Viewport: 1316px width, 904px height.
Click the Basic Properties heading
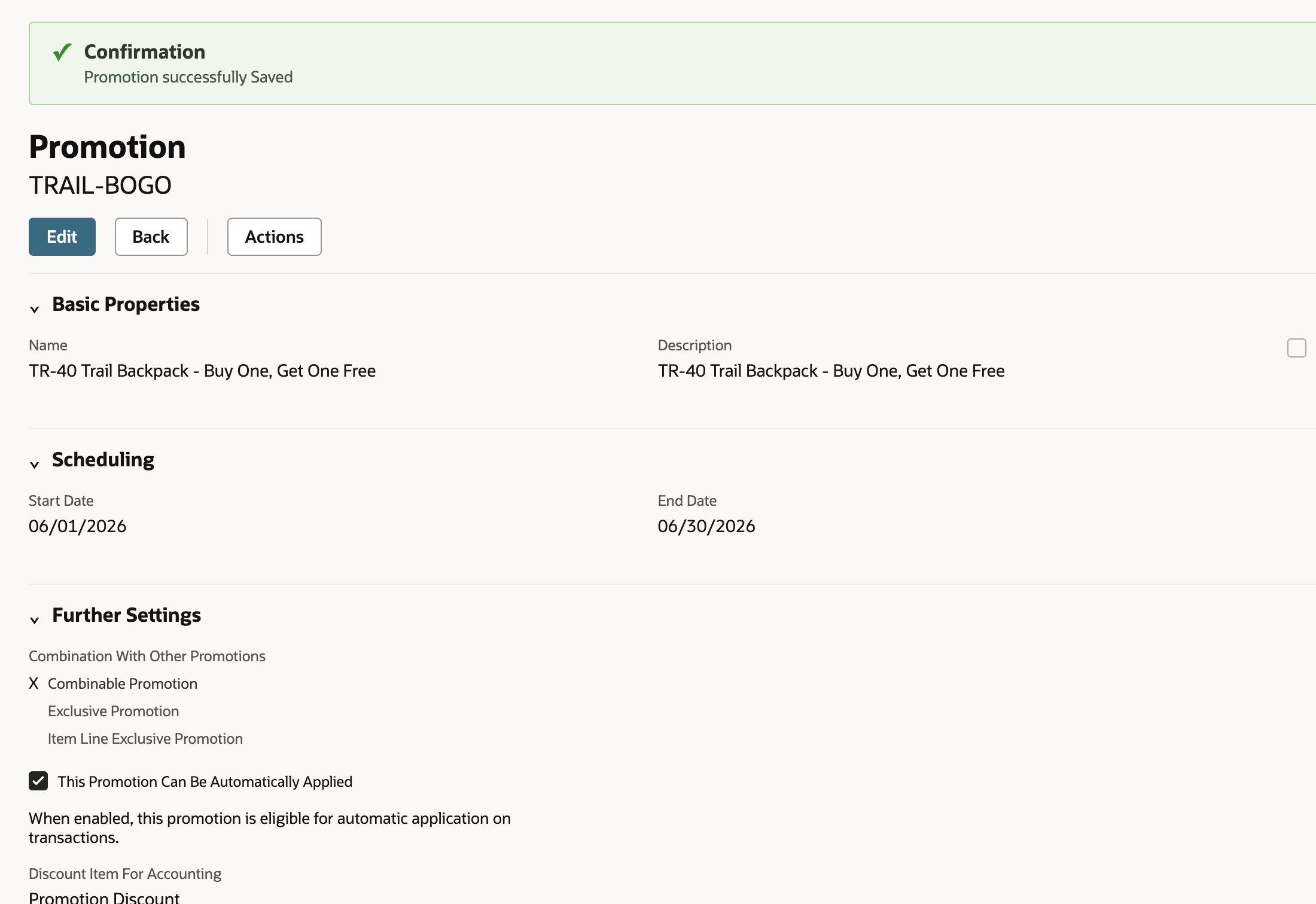[x=126, y=304]
